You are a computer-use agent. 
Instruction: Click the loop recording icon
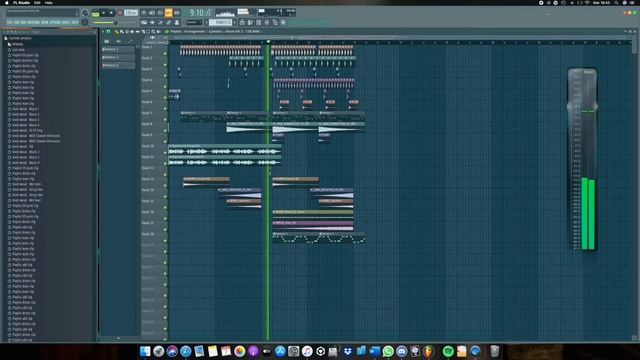tap(177, 13)
